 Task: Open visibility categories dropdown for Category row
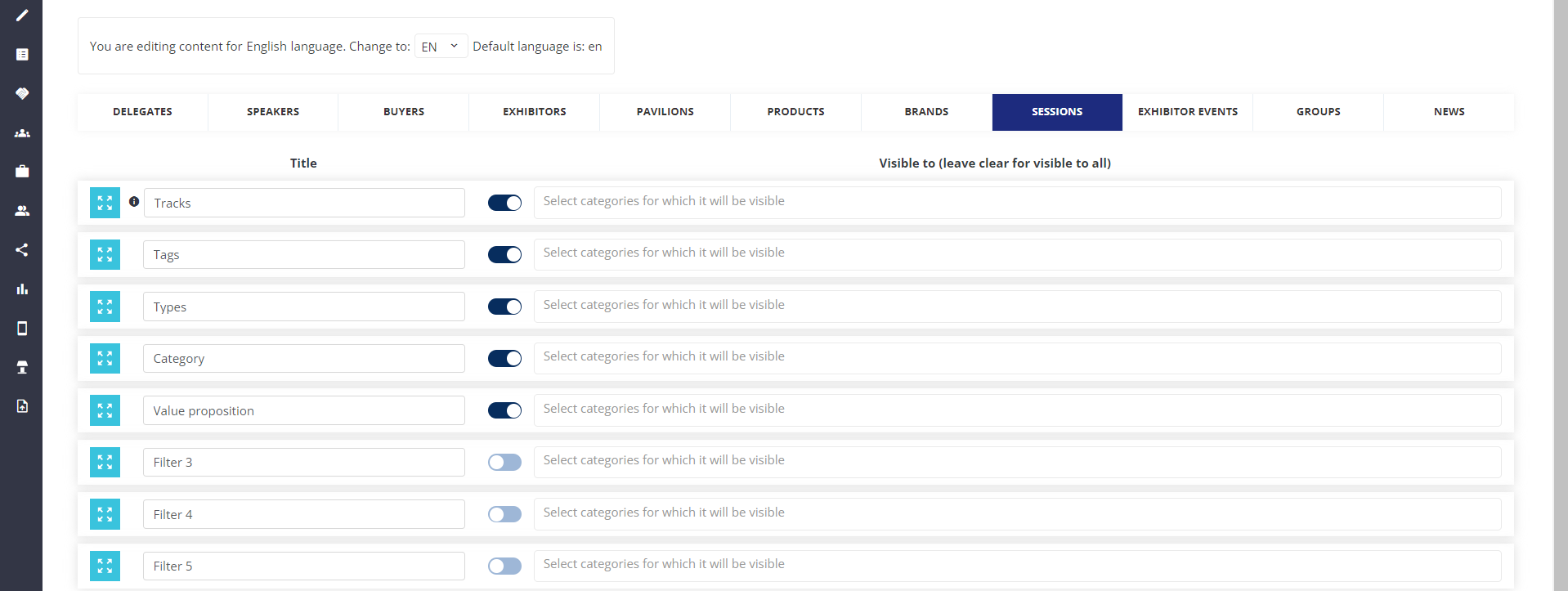(1017, 357)
